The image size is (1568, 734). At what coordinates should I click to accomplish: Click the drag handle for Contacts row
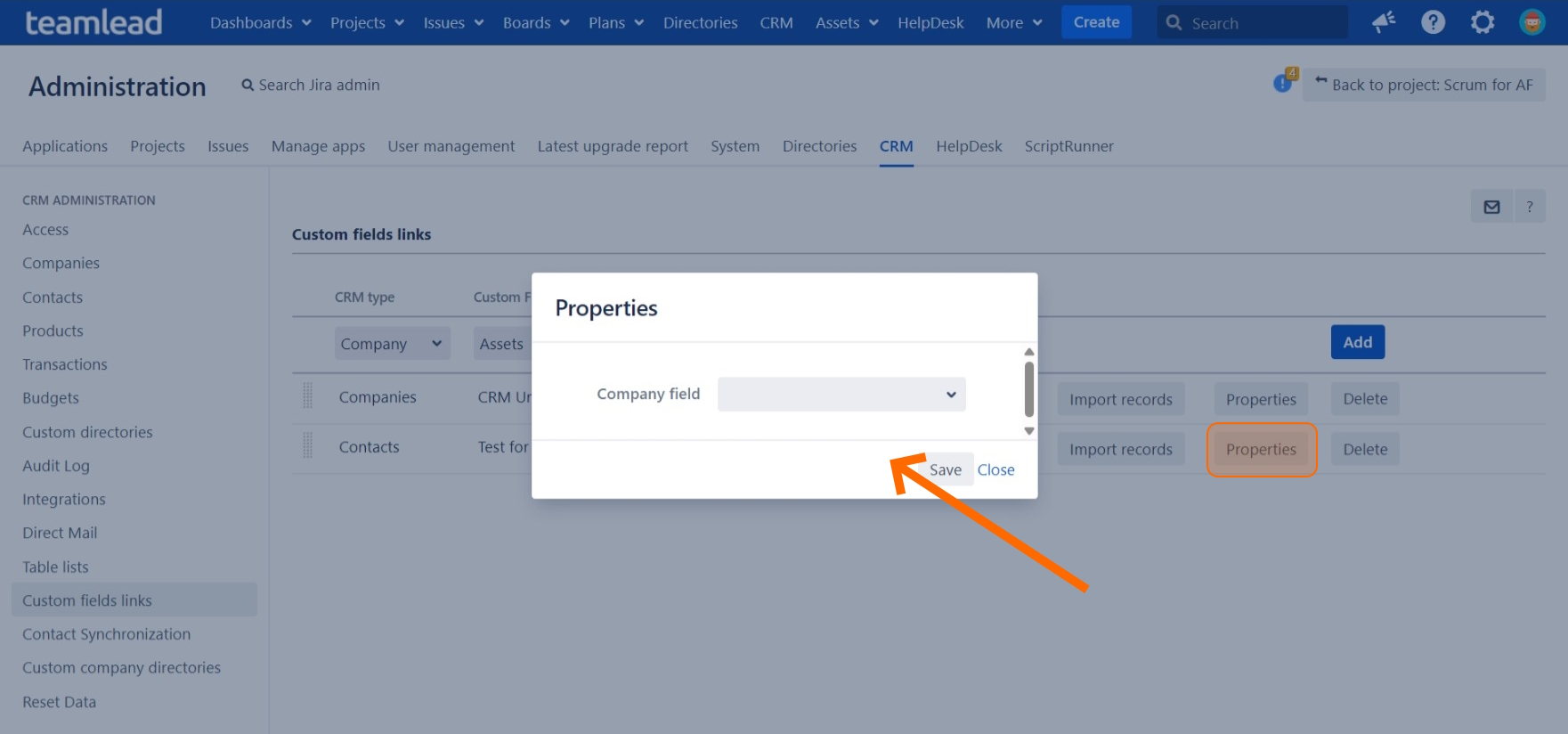click(x=308, y=445)
